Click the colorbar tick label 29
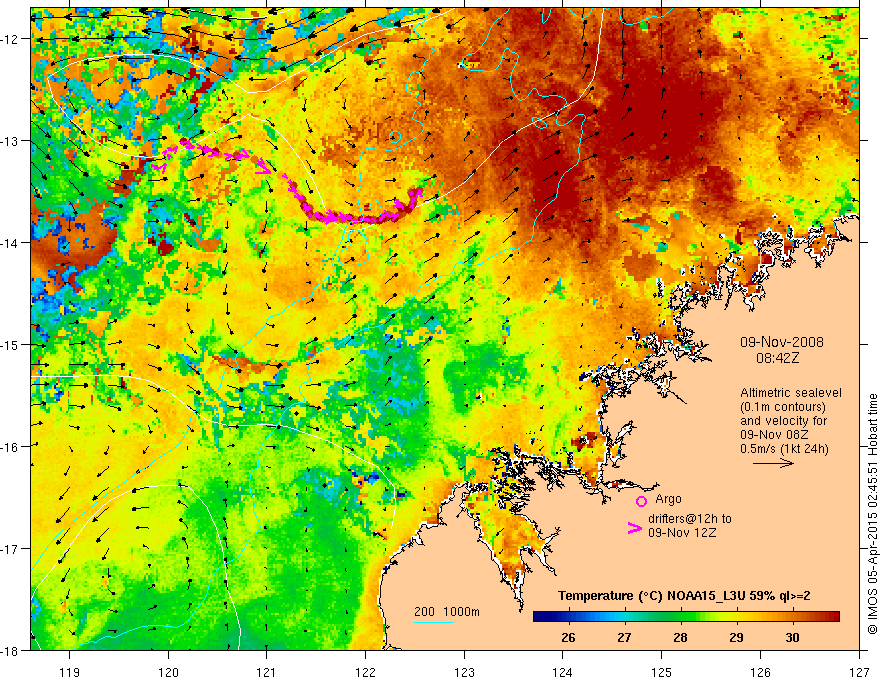This screenshot has width=880, height=680. point(736,638)
